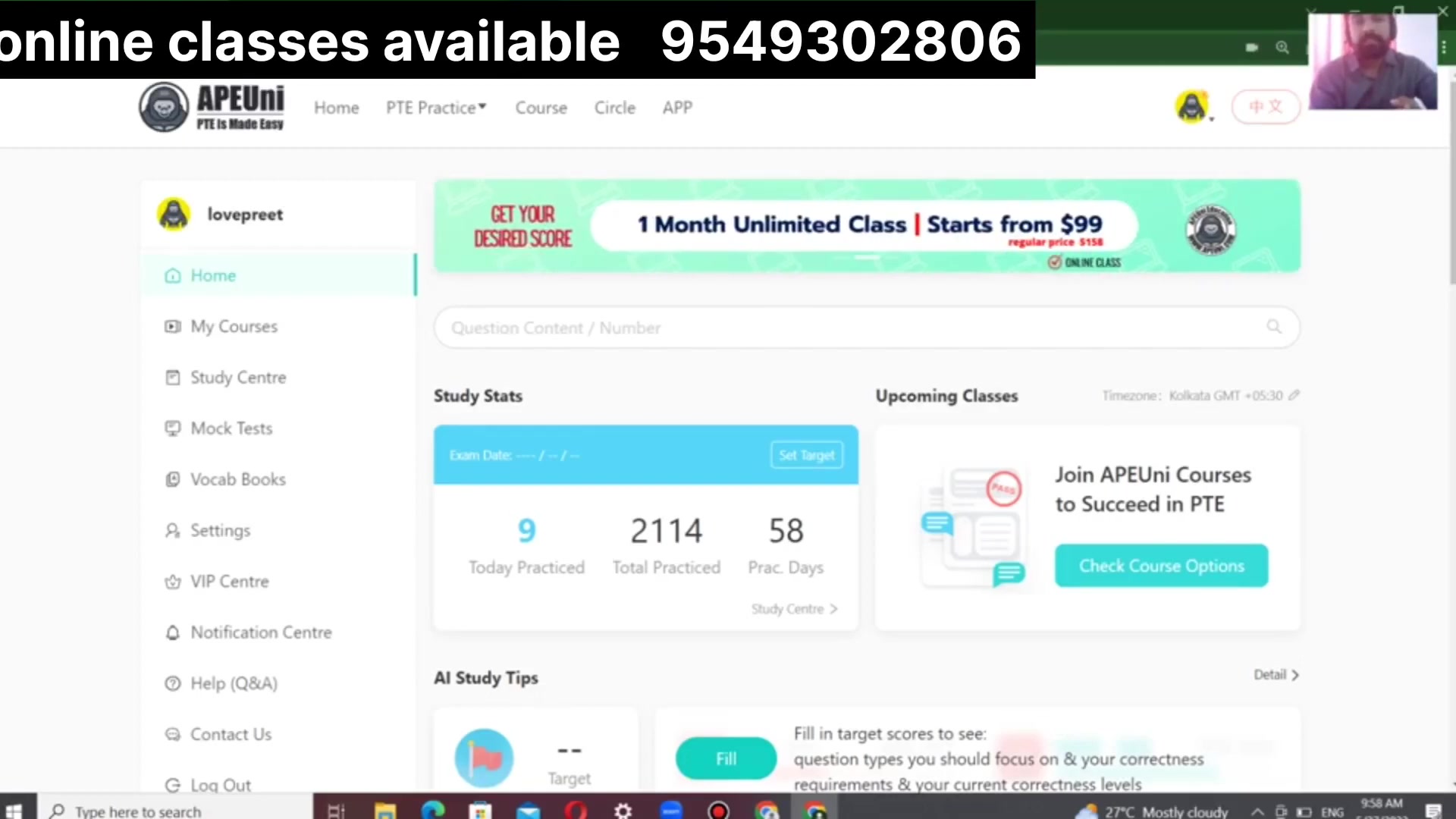Open File Explorer from the taskbar
Screen dimensions: 1456x819
(385, 811)
